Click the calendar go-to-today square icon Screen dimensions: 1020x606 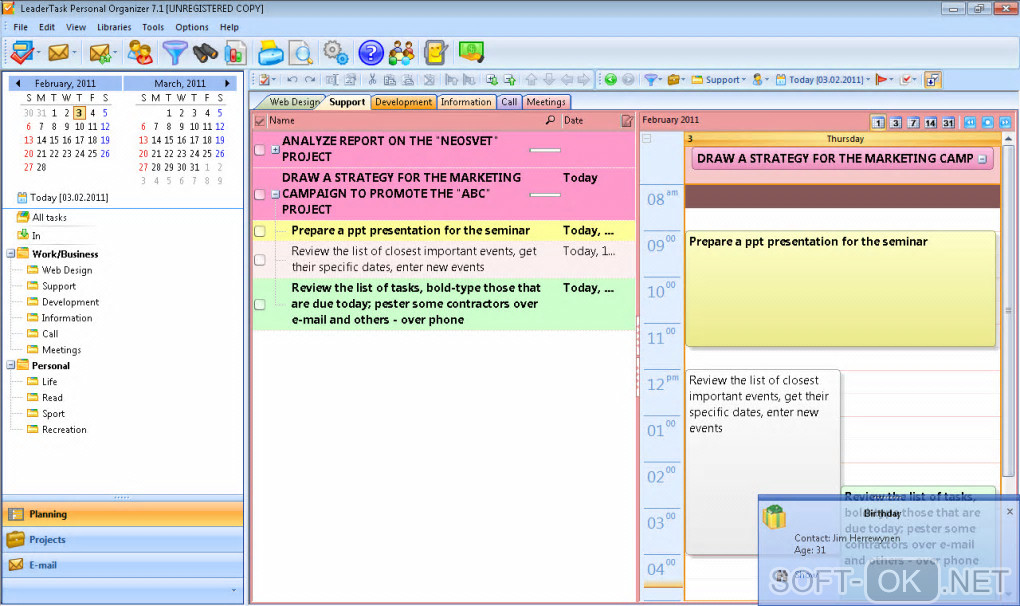[987, 122]
